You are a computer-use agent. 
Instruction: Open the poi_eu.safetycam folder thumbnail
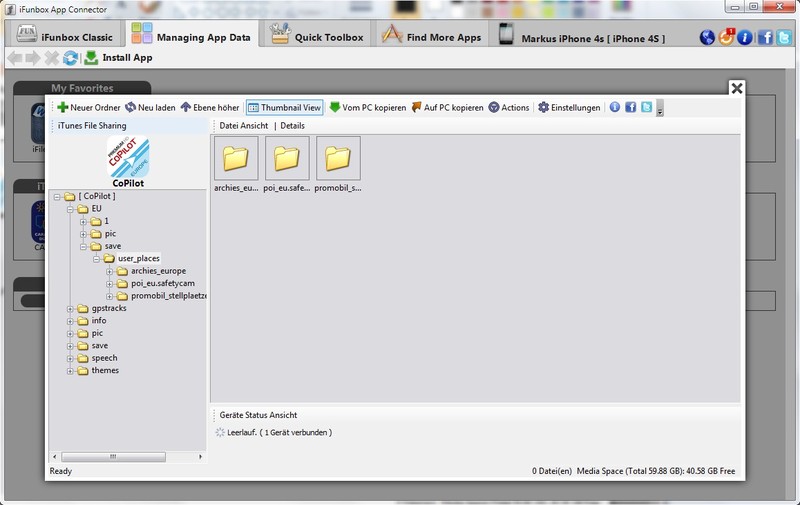coord(287,158)
